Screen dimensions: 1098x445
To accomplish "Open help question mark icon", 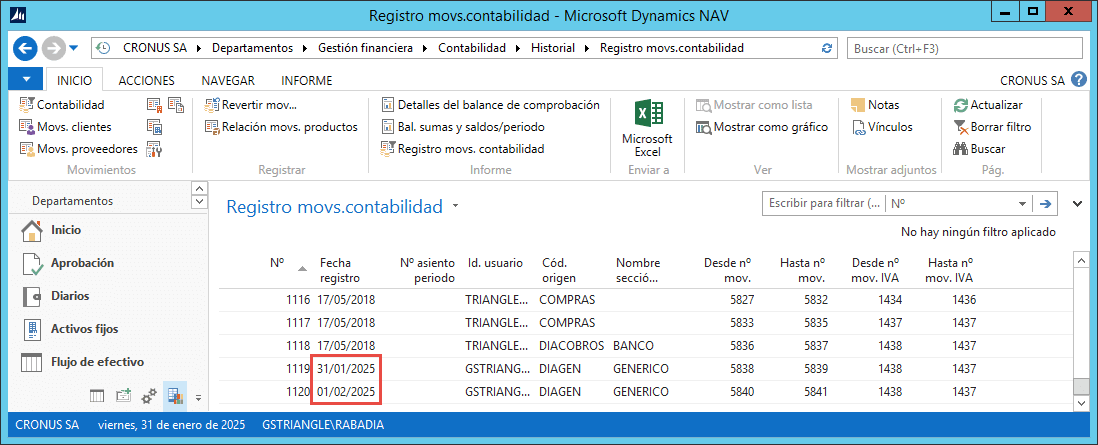I will [1079, 80].
